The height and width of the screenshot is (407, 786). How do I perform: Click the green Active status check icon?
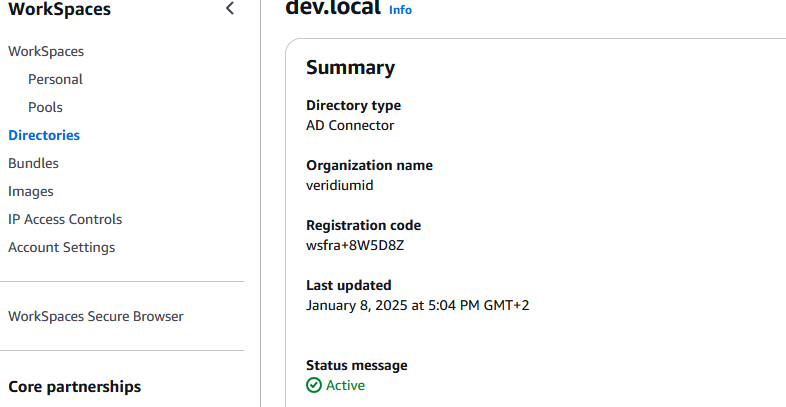[314, 385]
